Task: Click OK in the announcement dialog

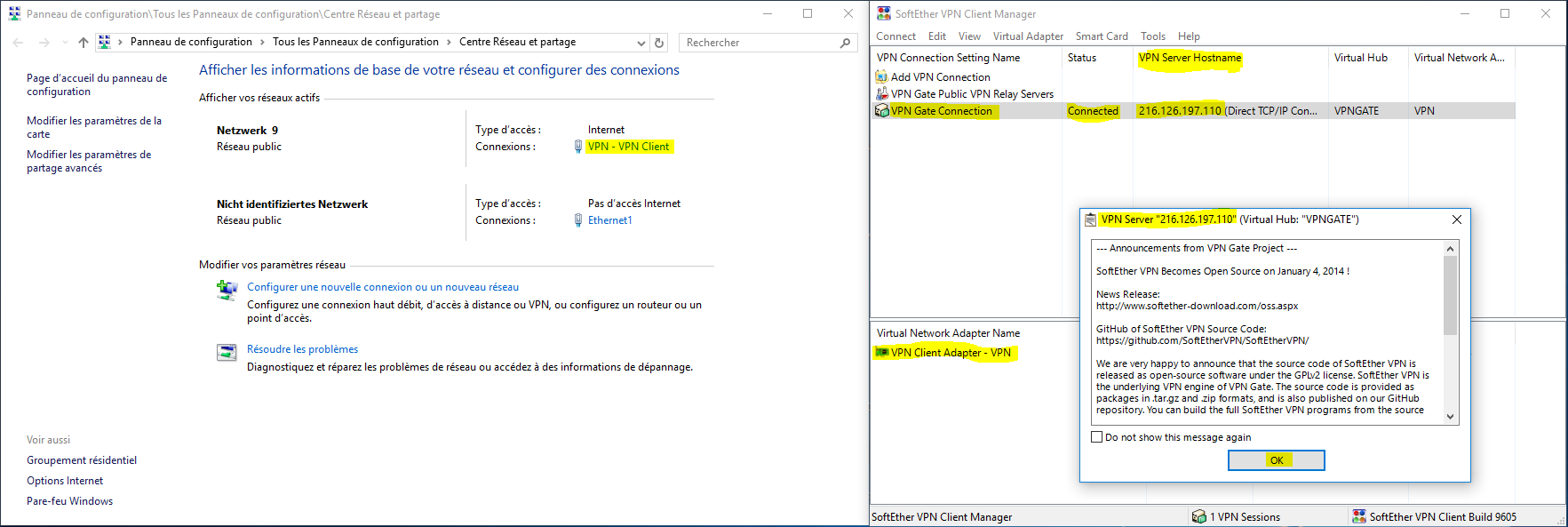Action: (x=1277, y=460)
